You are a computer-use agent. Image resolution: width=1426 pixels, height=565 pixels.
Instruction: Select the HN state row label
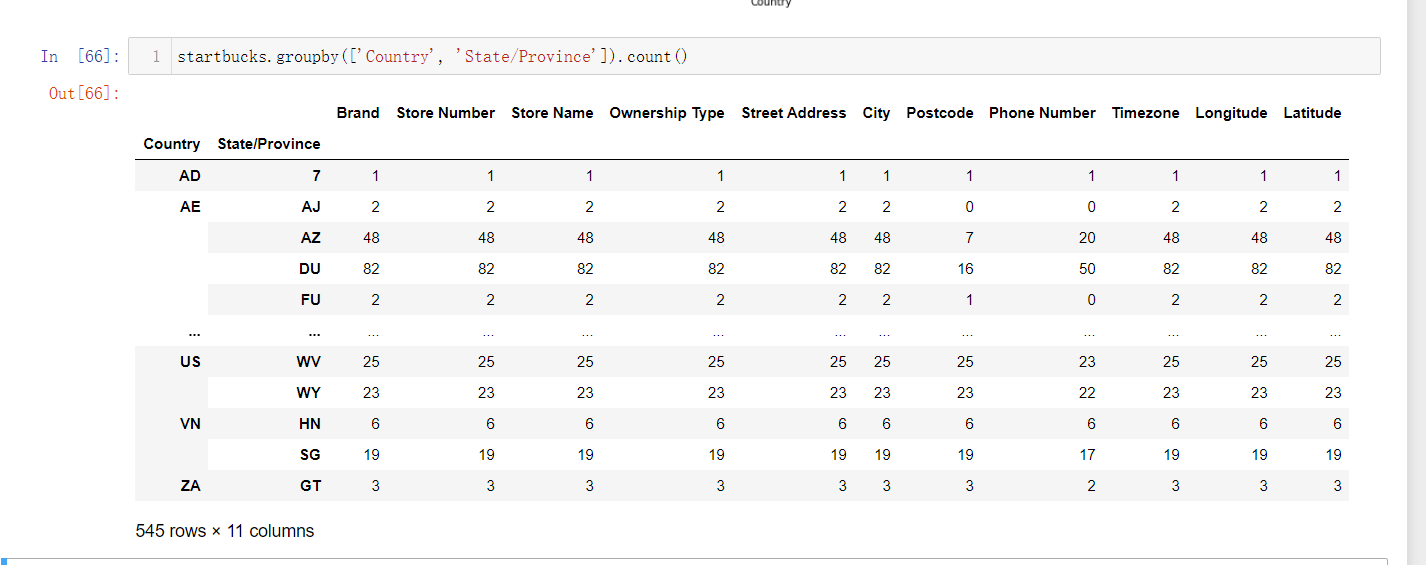310,424
